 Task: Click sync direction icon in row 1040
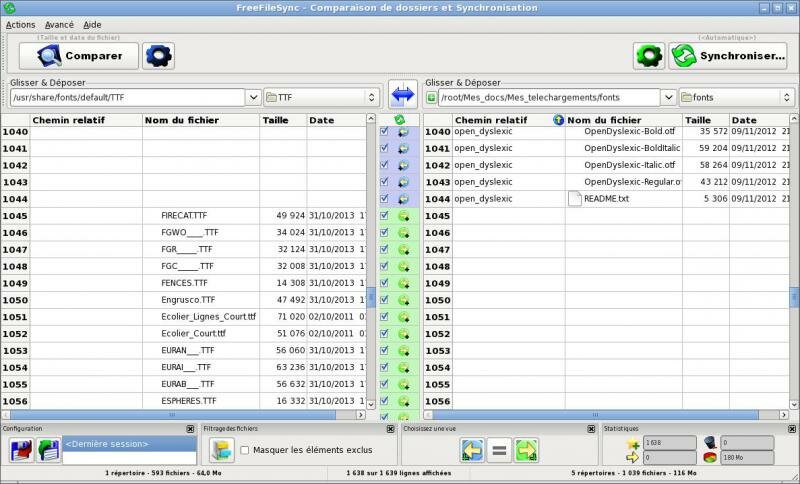[x=403, y=132]
